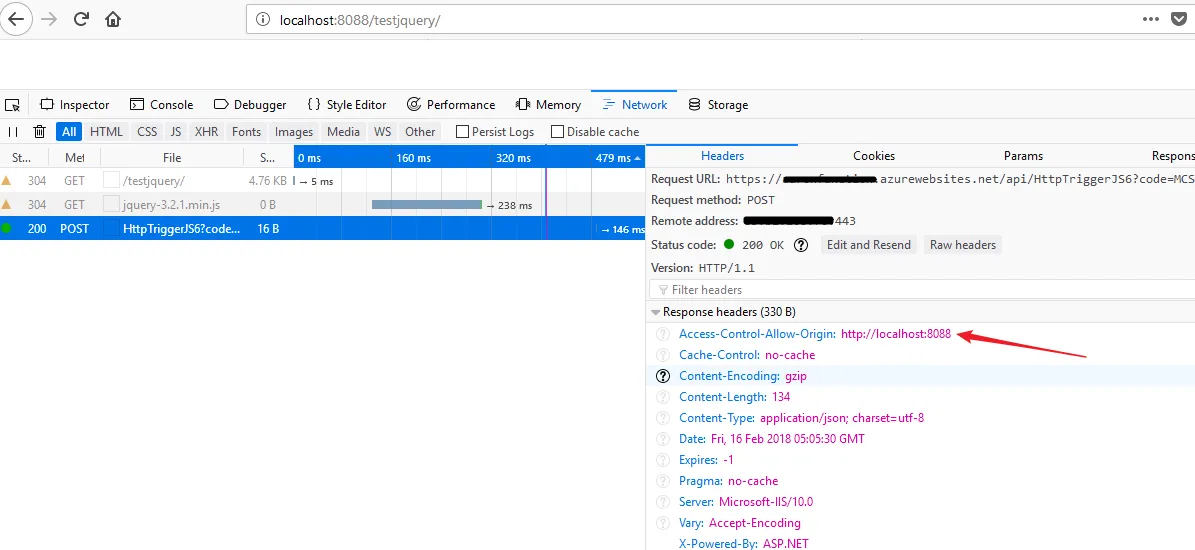Reload the page with refresh icon
This screenshot has height=550, width=1195.
coord(82,20)
